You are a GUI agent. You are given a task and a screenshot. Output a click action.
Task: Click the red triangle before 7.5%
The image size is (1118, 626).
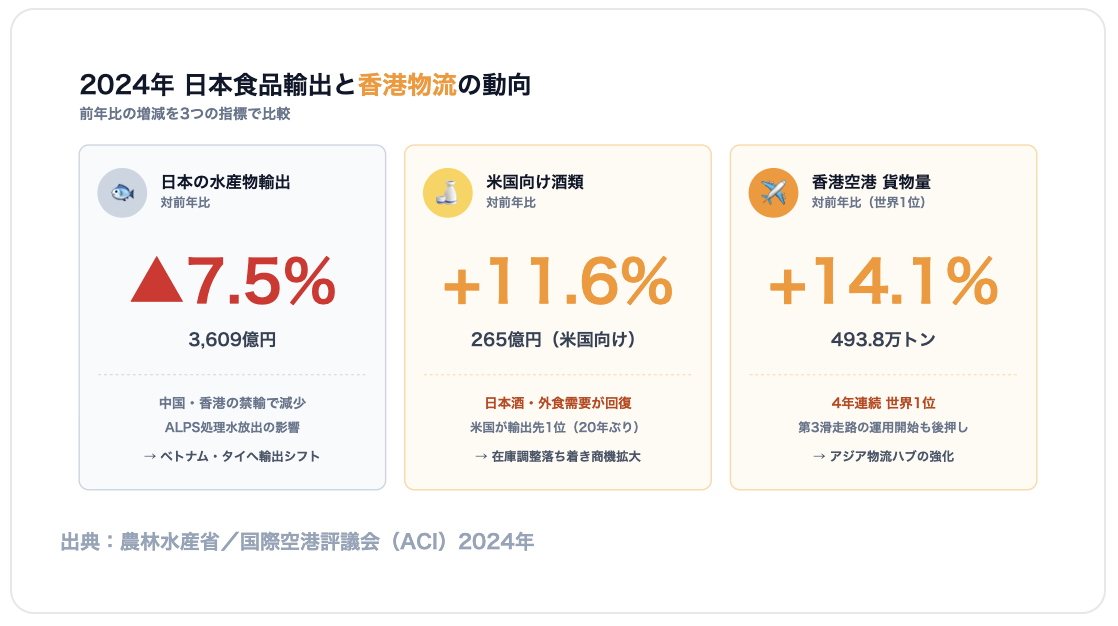[x=157, y=282]
